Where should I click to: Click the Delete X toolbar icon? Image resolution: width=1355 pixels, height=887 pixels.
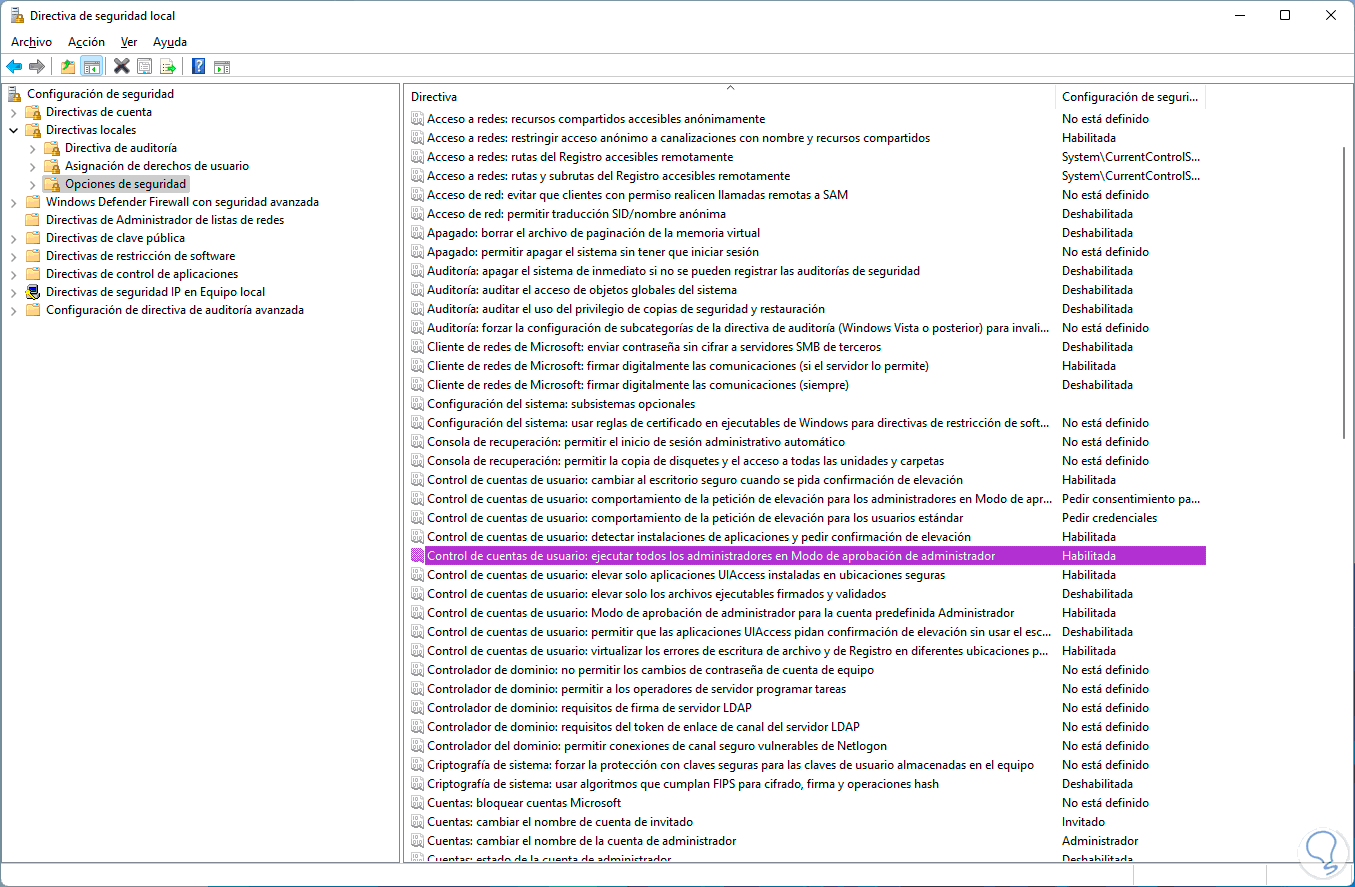122,67
